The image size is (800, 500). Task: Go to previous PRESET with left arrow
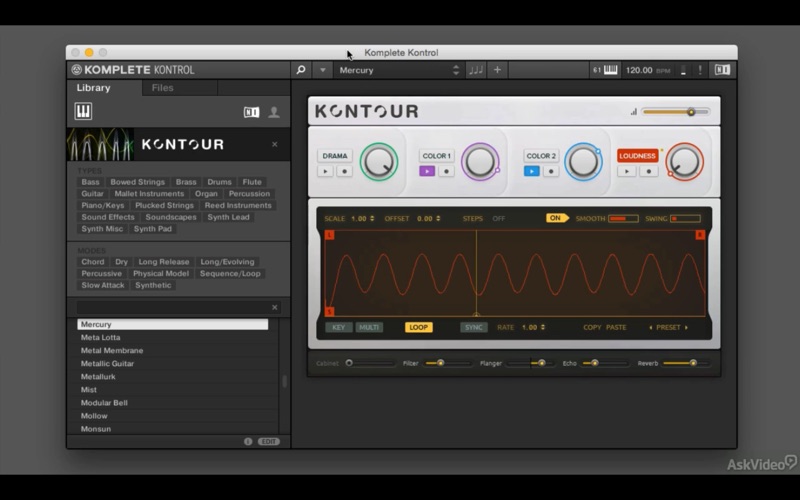point(651,328)
